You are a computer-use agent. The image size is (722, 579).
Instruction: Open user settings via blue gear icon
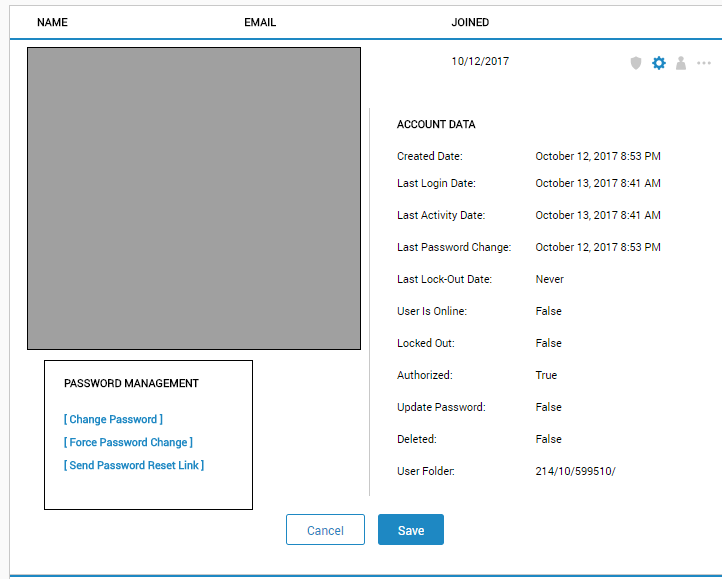point(659,63)
